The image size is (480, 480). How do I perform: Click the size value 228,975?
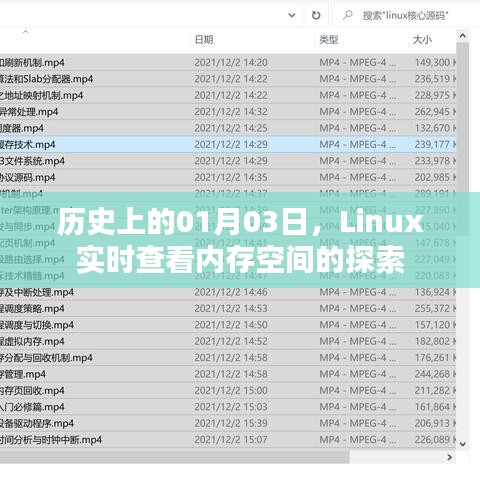click(x=432, y=95)
